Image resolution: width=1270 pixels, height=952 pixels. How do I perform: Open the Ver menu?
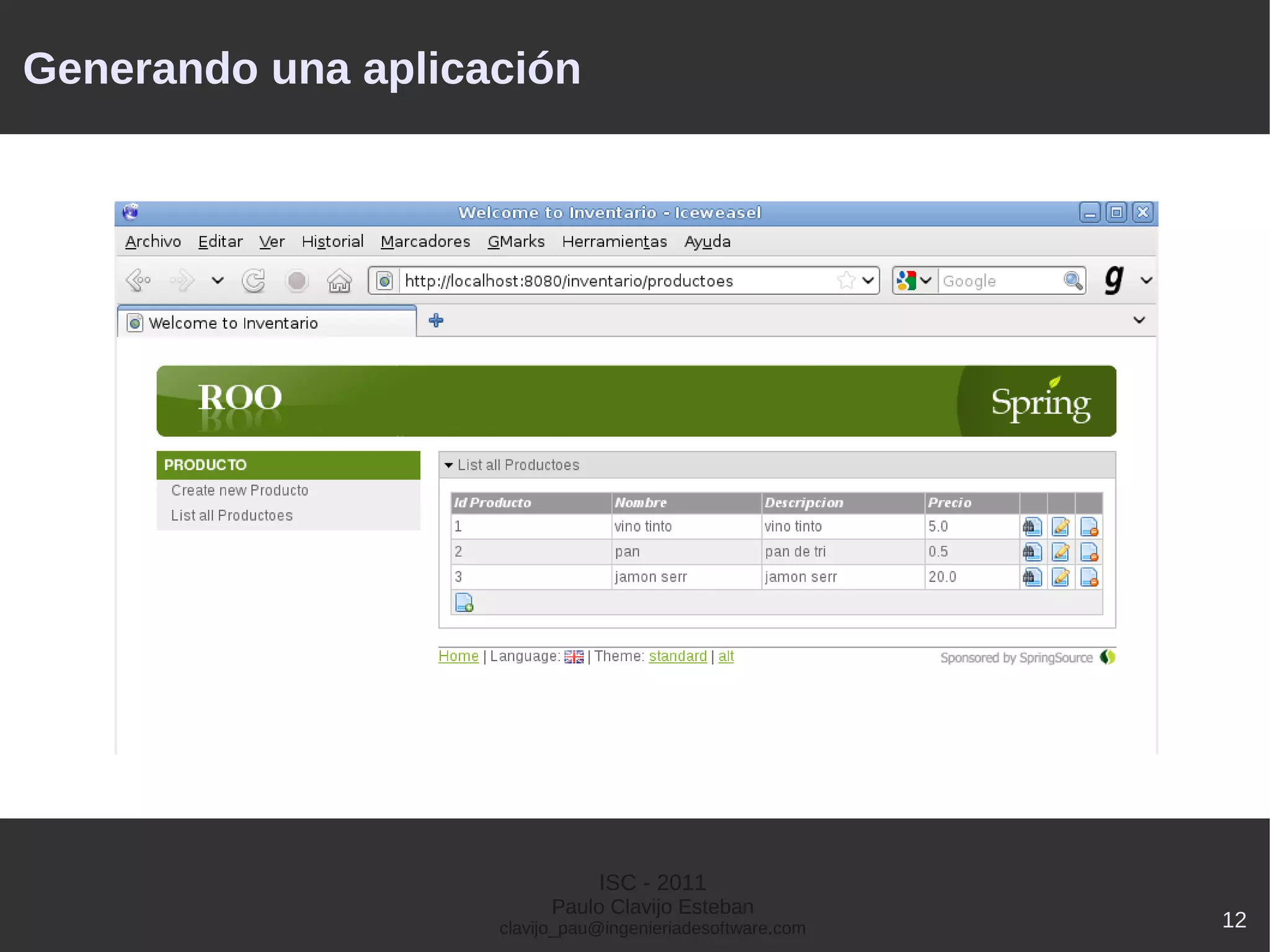(x=272, y=241)
